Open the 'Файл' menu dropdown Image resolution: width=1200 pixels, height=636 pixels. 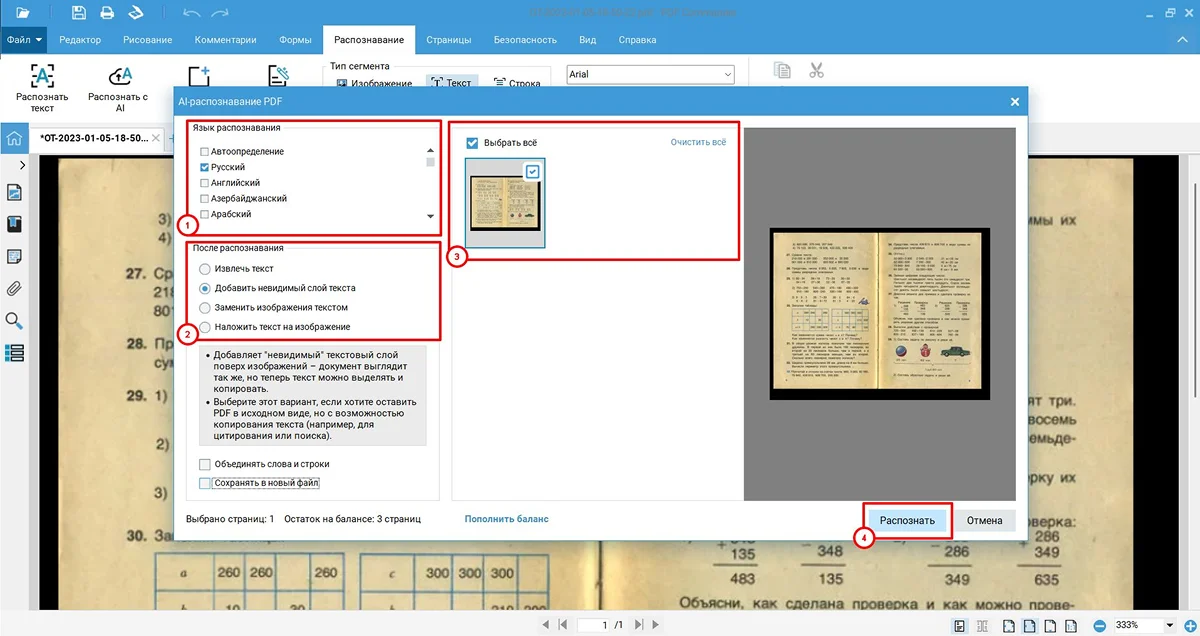pos(24,40)
